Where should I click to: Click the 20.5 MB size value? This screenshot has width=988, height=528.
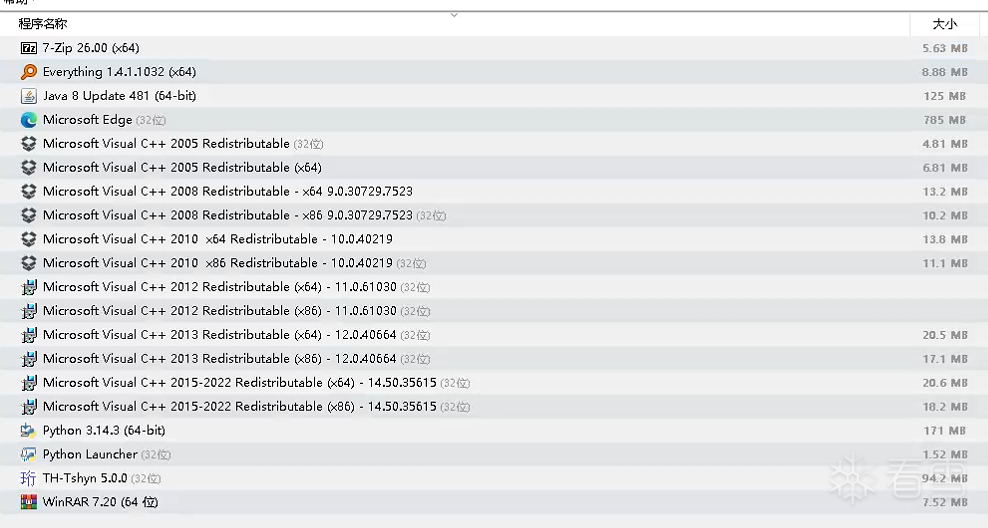pyautogui.click(x=945, y=336)
